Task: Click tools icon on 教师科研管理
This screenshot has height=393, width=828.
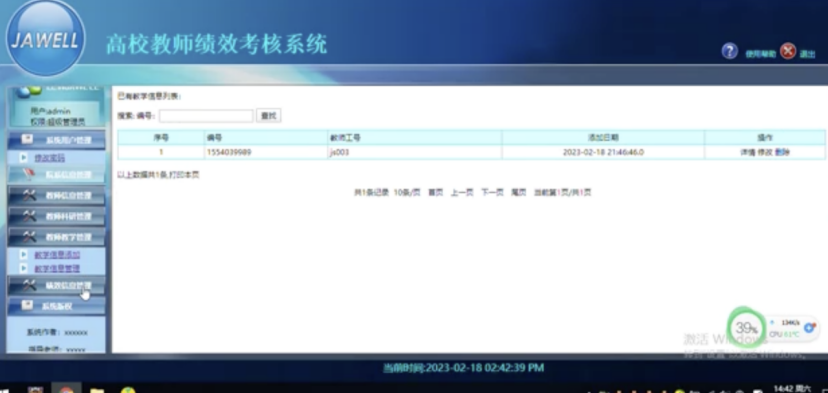Action: click(30, 216)
